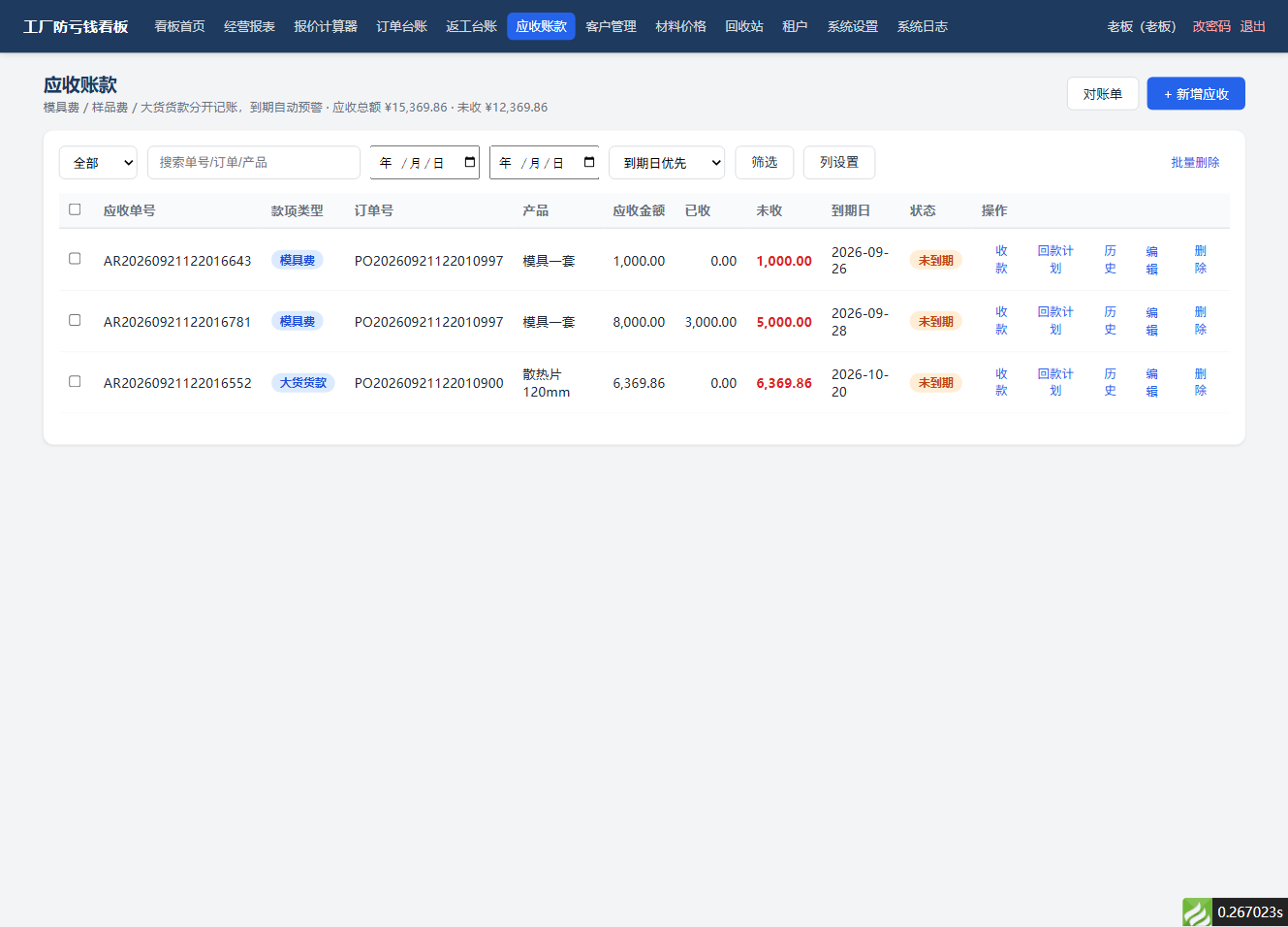Click the 对账单 button
Screen dimensions: 1288x927
pyautogui.click(x=1103, y=94)
